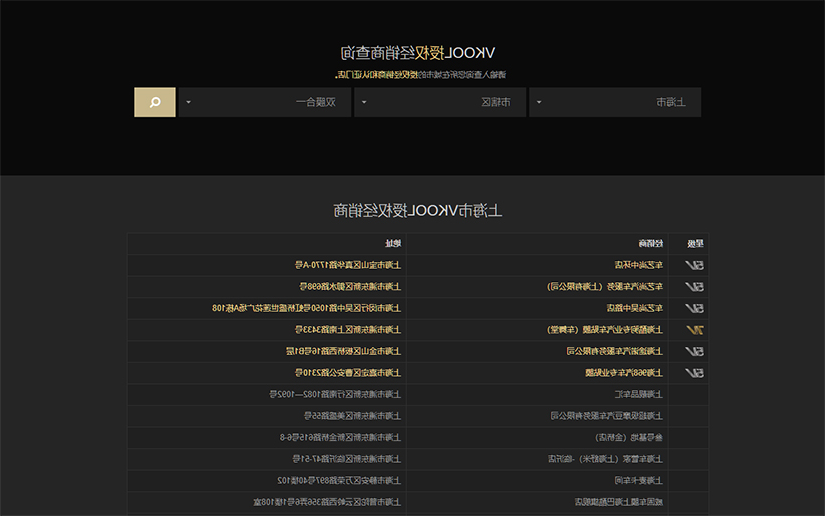
Task: Click star badge in 车艺尚吴中路店 row
Action: (695, 308)
